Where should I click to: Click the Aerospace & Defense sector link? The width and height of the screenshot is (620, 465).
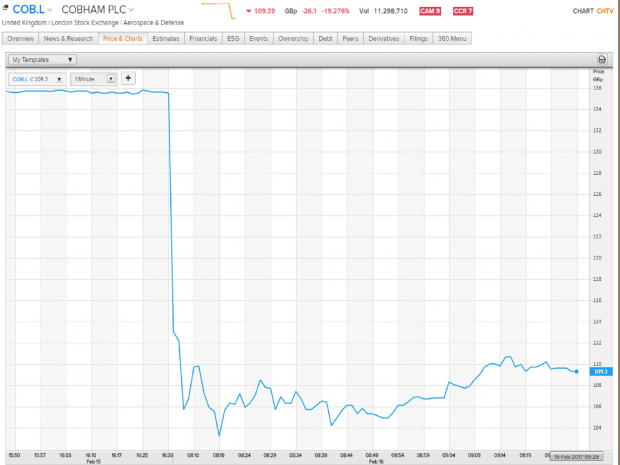(x=142, y=22)
